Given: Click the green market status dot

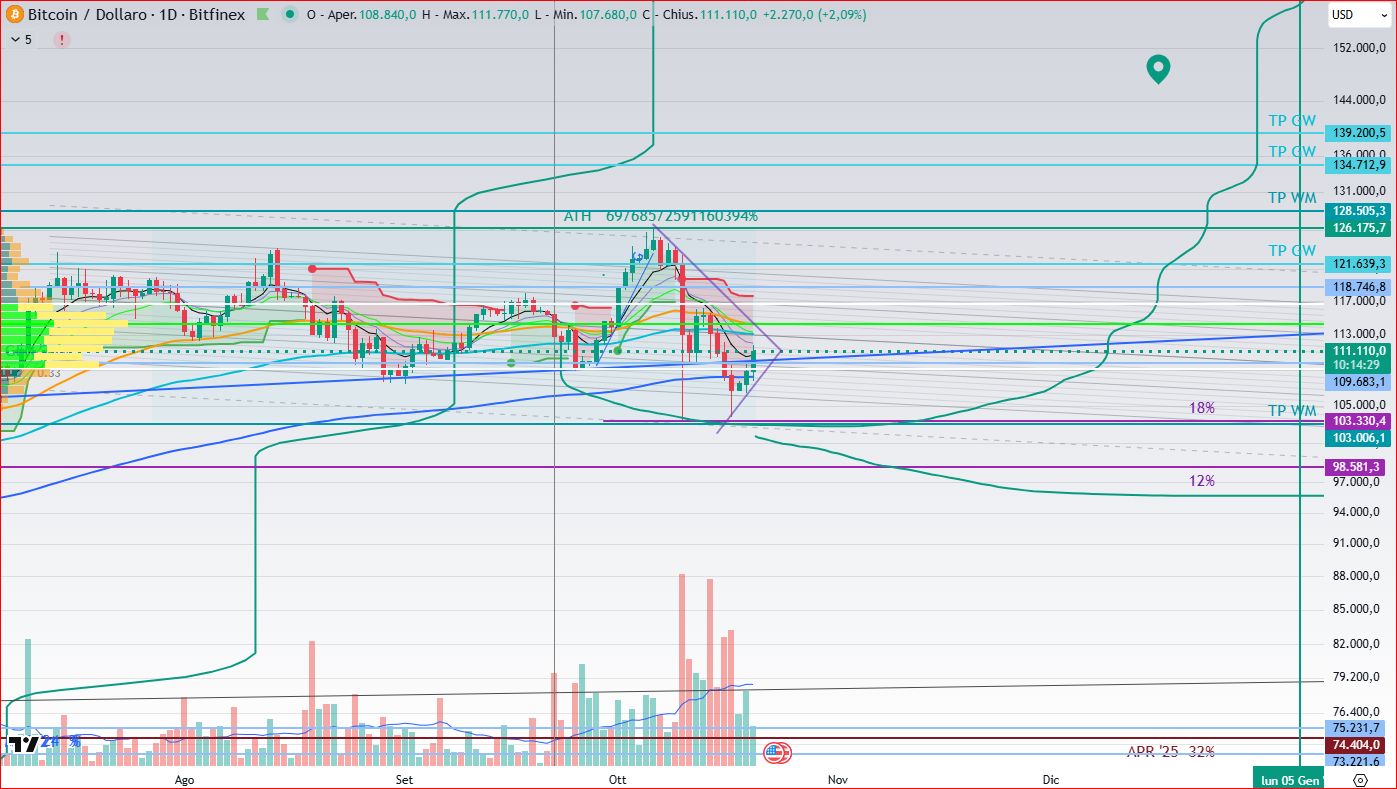Looking at the screenshot, I should pyautogui.click(x=289, y=15).
